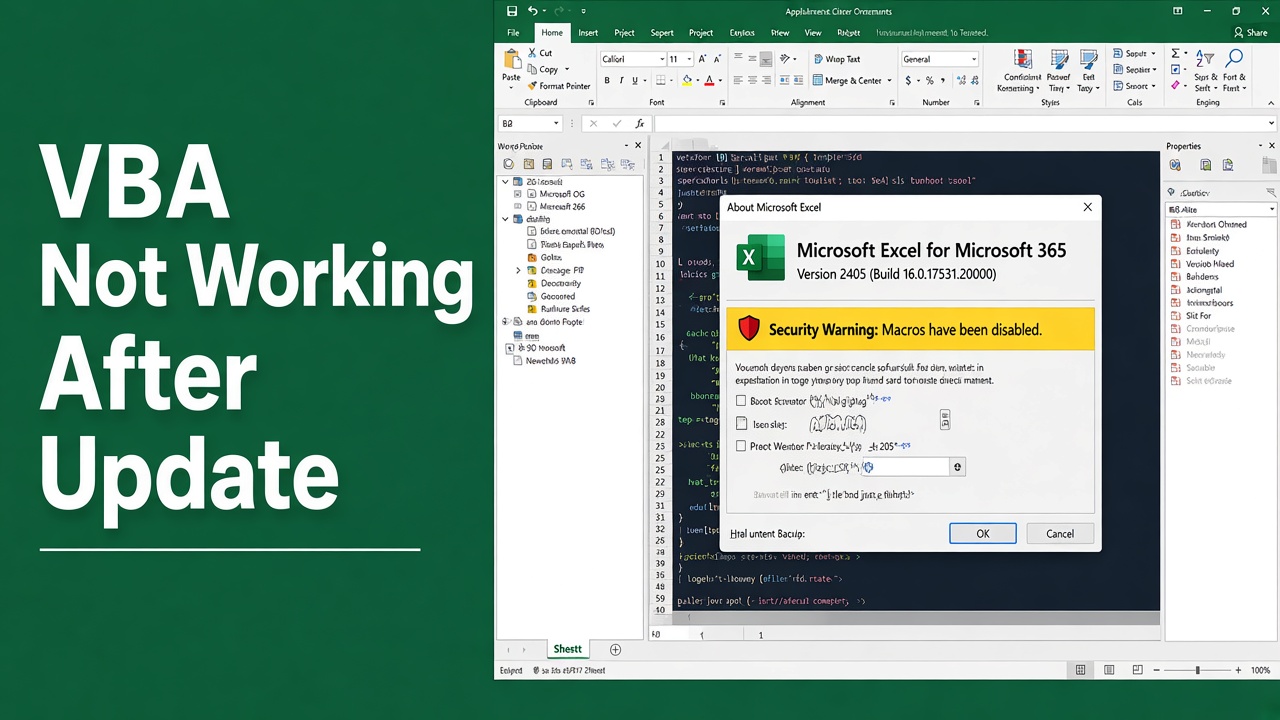This screenshot has width=1280, height=720.
Task: Open the File menu tab
Action: click(x=512, y=33)
